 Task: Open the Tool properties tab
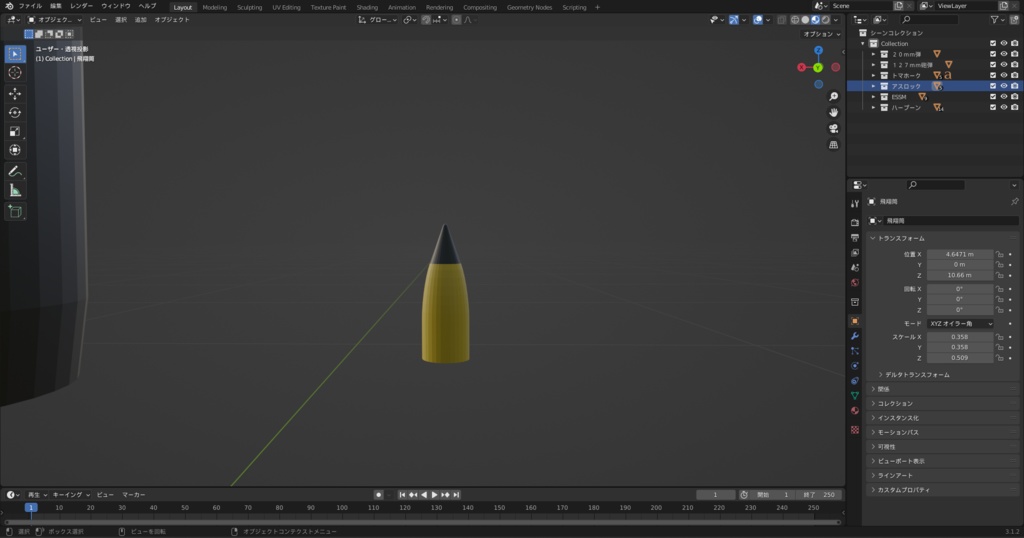[x=855, y=204]
